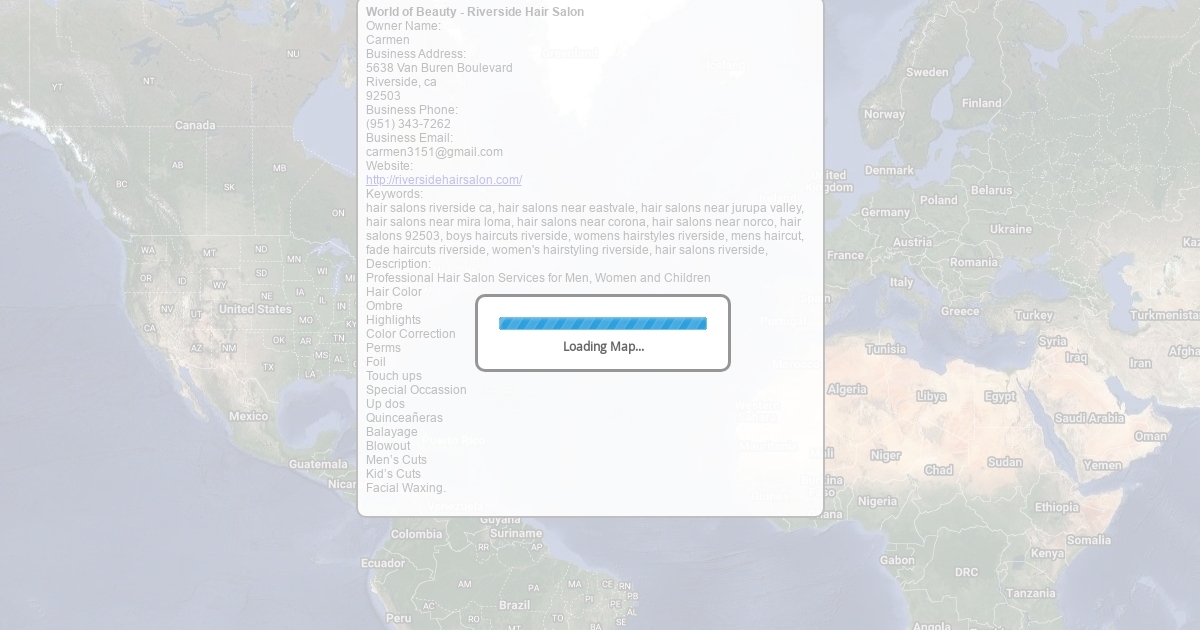Select the 'Highlights' service line
Screen dimensions: 1200x630
click(x=393, y=320)
